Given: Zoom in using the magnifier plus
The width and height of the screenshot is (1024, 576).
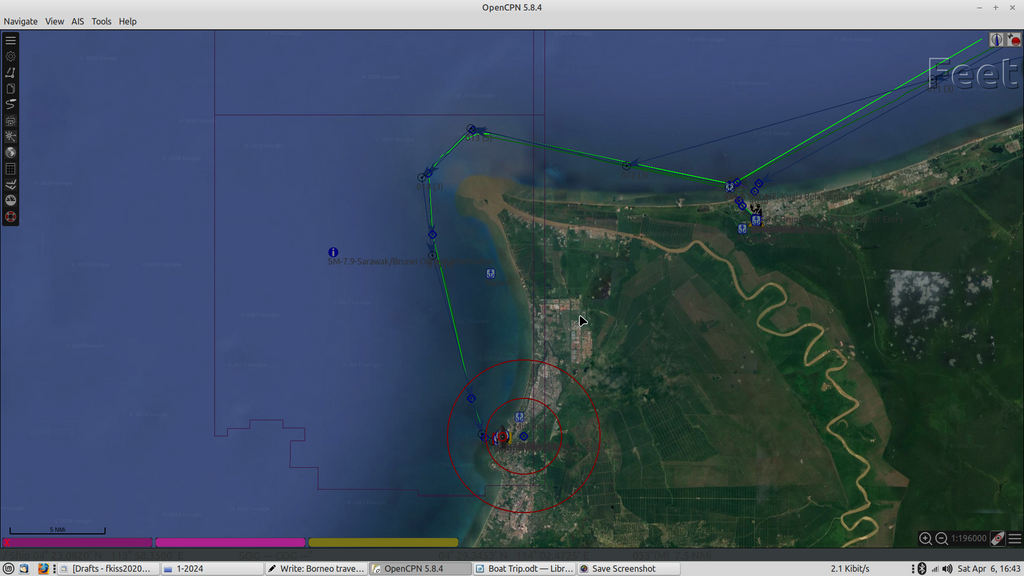Looking at the screenshot, I should coord(925,538).
